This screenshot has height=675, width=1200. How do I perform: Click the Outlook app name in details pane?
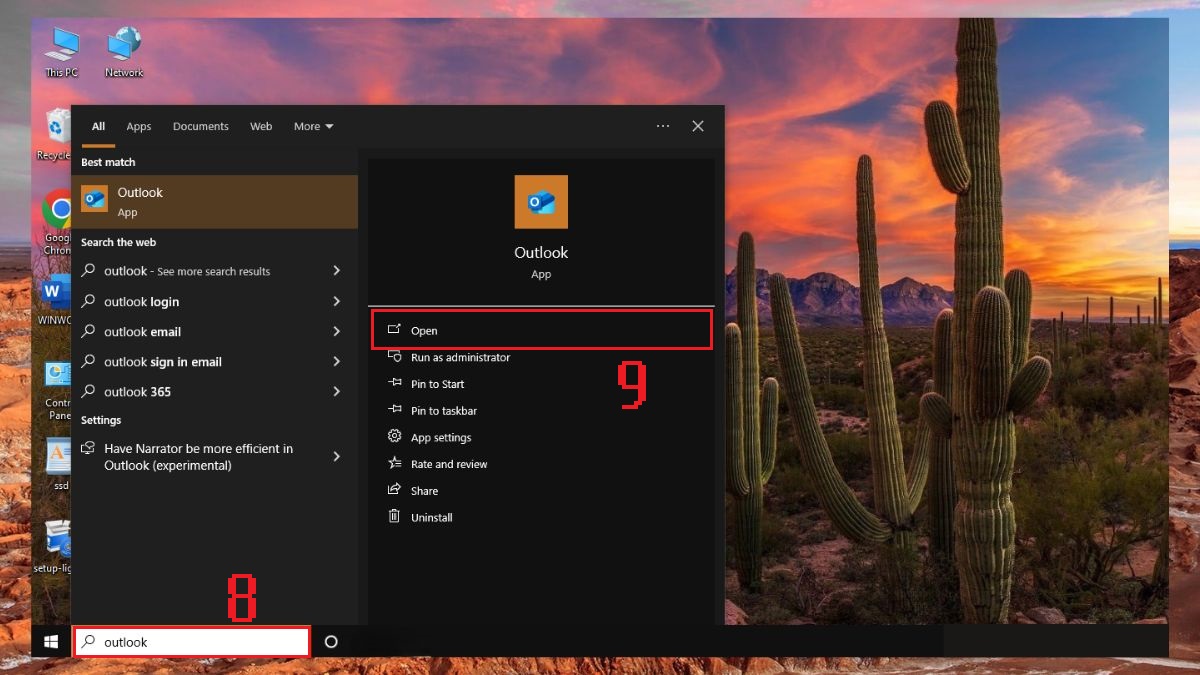(x=541, y=253)
